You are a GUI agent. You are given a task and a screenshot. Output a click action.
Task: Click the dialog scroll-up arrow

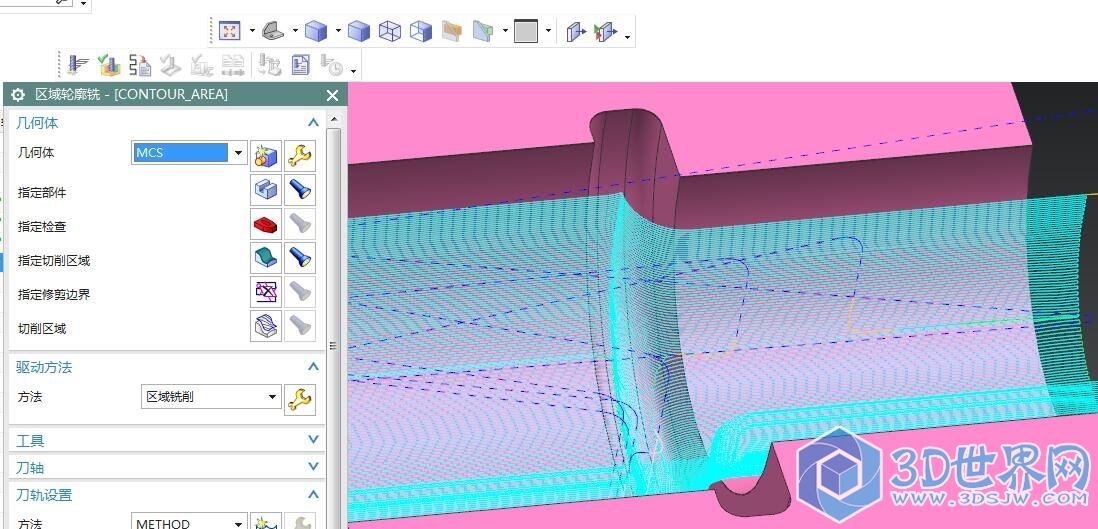click(x=334, y=119)
